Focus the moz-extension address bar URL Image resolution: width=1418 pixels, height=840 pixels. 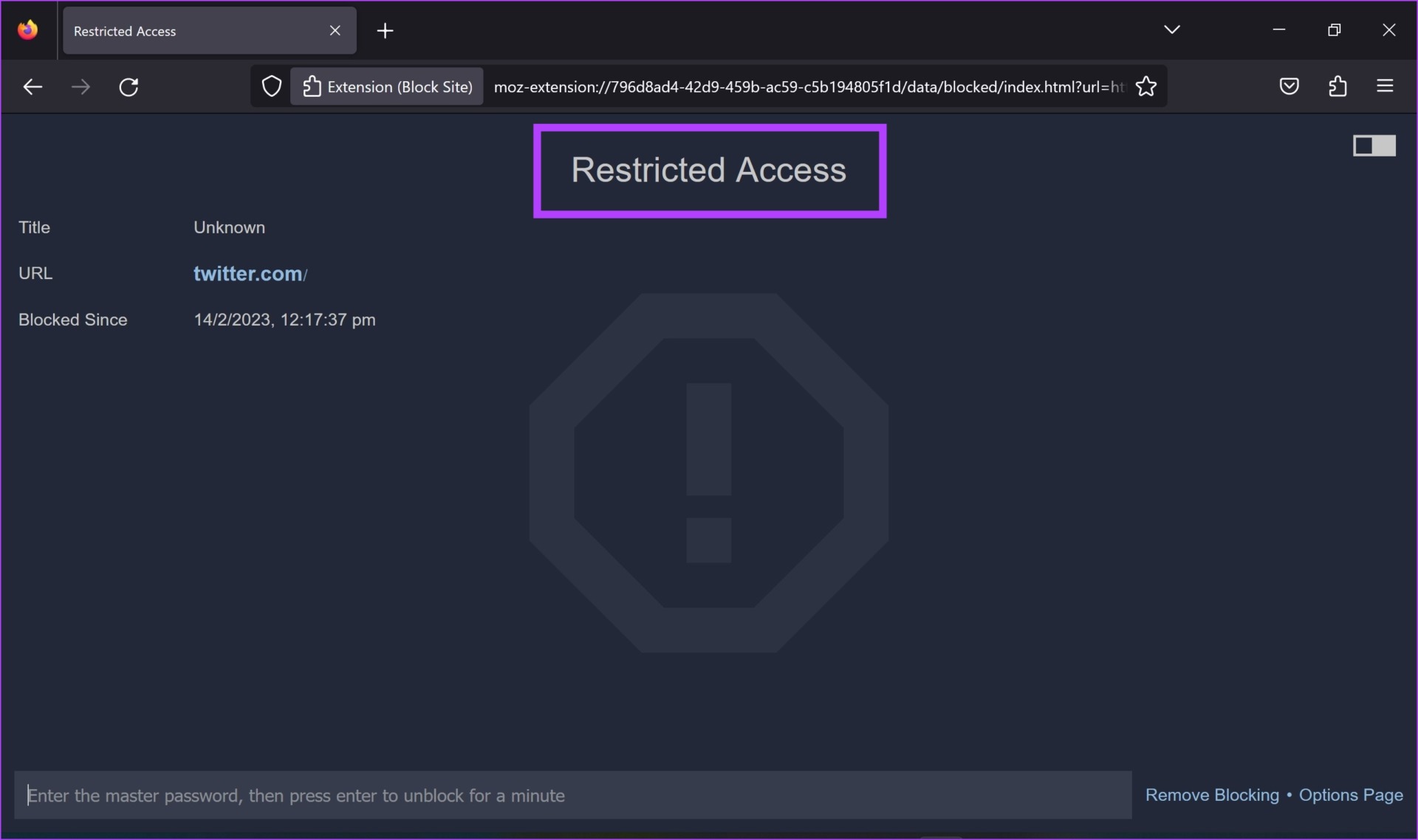pos(808,87)
